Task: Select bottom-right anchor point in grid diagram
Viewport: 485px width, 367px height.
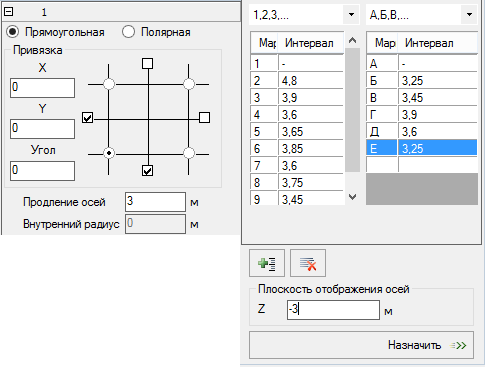Action: click(189, 153)
